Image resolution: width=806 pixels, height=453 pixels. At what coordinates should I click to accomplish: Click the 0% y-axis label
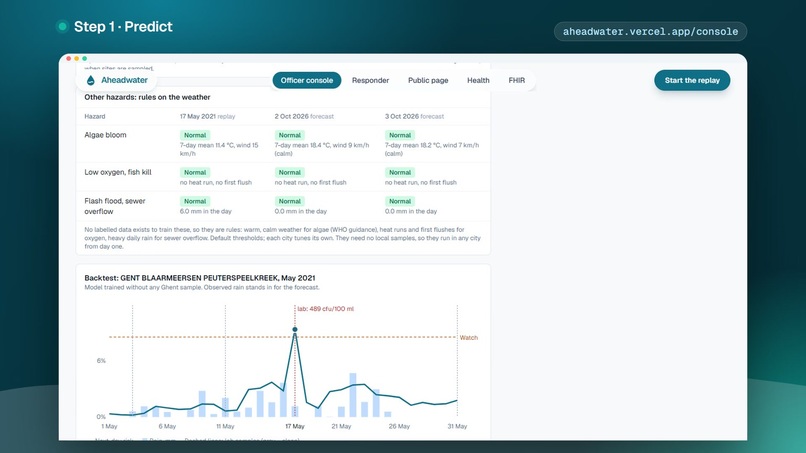pos(101,417)
